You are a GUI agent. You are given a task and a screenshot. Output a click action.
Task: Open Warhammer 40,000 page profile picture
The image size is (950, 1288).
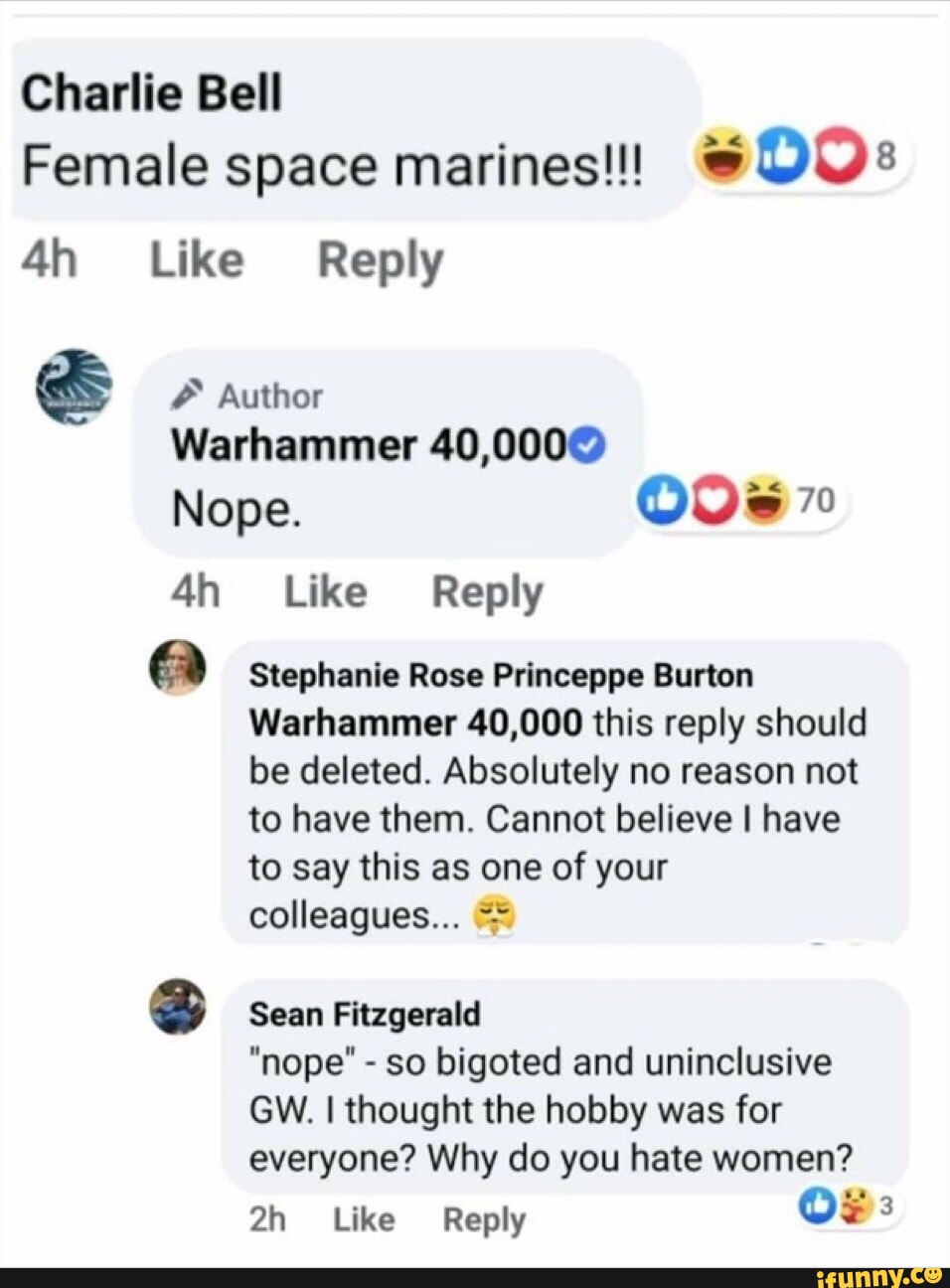[74, 387]
